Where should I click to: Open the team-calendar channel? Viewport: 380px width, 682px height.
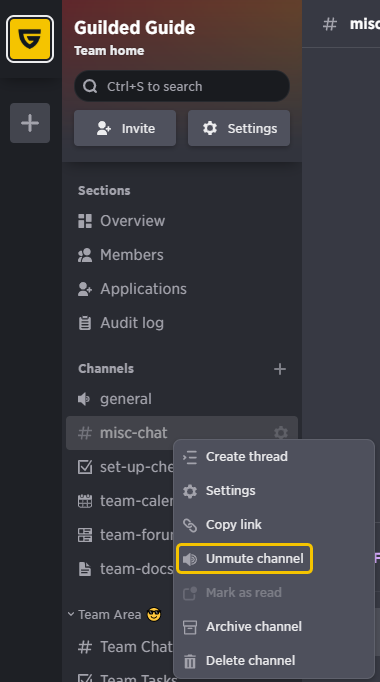[x=120, y=501]
